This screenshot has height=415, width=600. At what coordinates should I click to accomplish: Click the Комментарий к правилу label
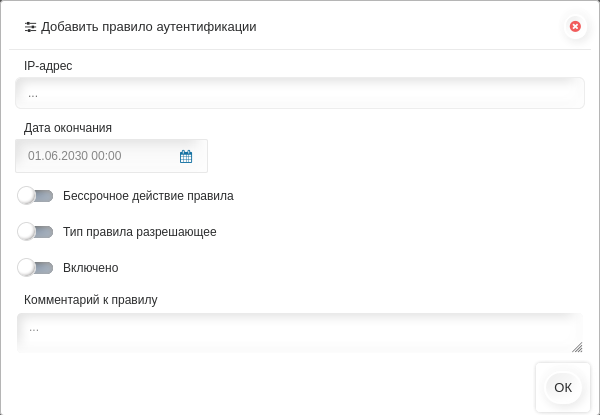point(91,300)
